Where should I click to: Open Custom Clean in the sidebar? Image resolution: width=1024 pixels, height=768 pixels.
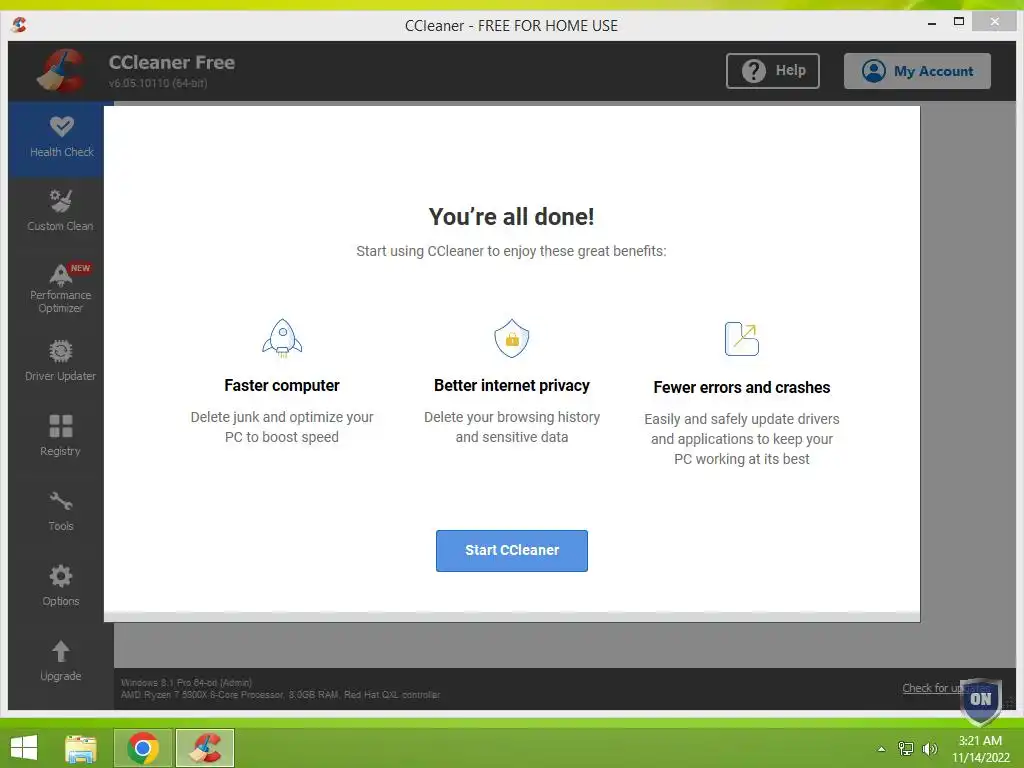[61, 212]
